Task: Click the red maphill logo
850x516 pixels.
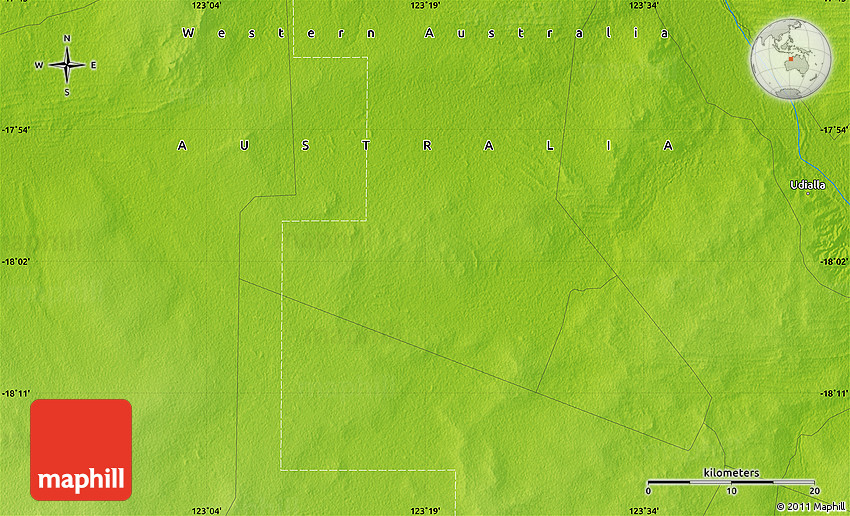Action: pos(81,450)
